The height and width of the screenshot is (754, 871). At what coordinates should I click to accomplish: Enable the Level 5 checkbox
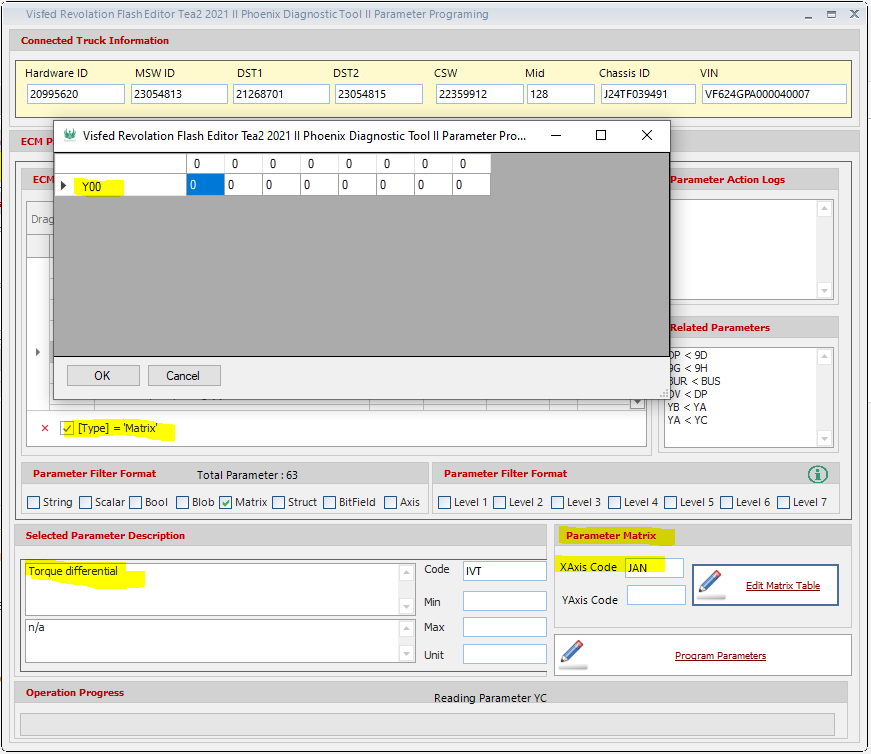pyautogui.click(x=670, y=502)
